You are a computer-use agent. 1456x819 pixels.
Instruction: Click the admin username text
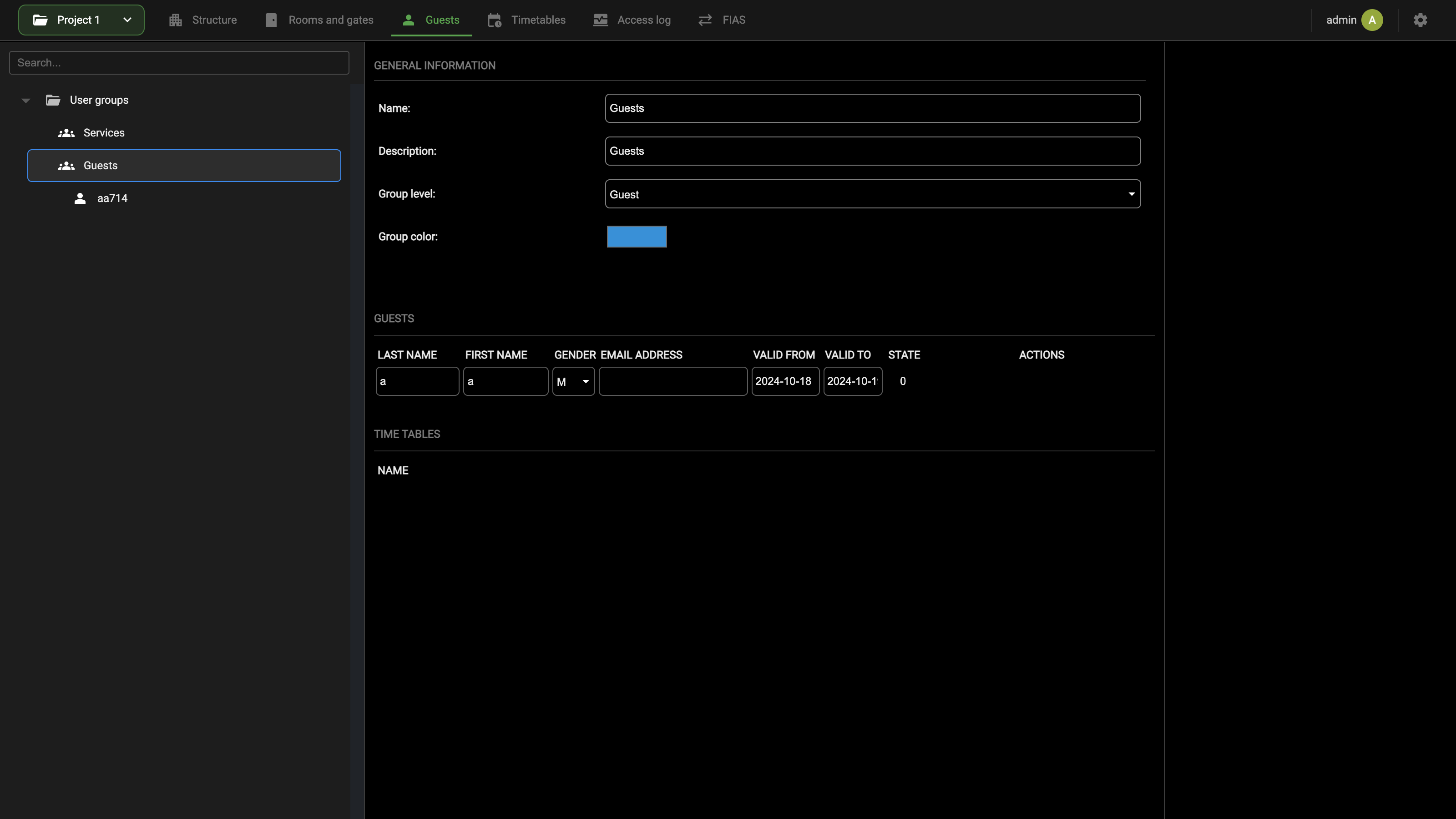[1341, 20]
